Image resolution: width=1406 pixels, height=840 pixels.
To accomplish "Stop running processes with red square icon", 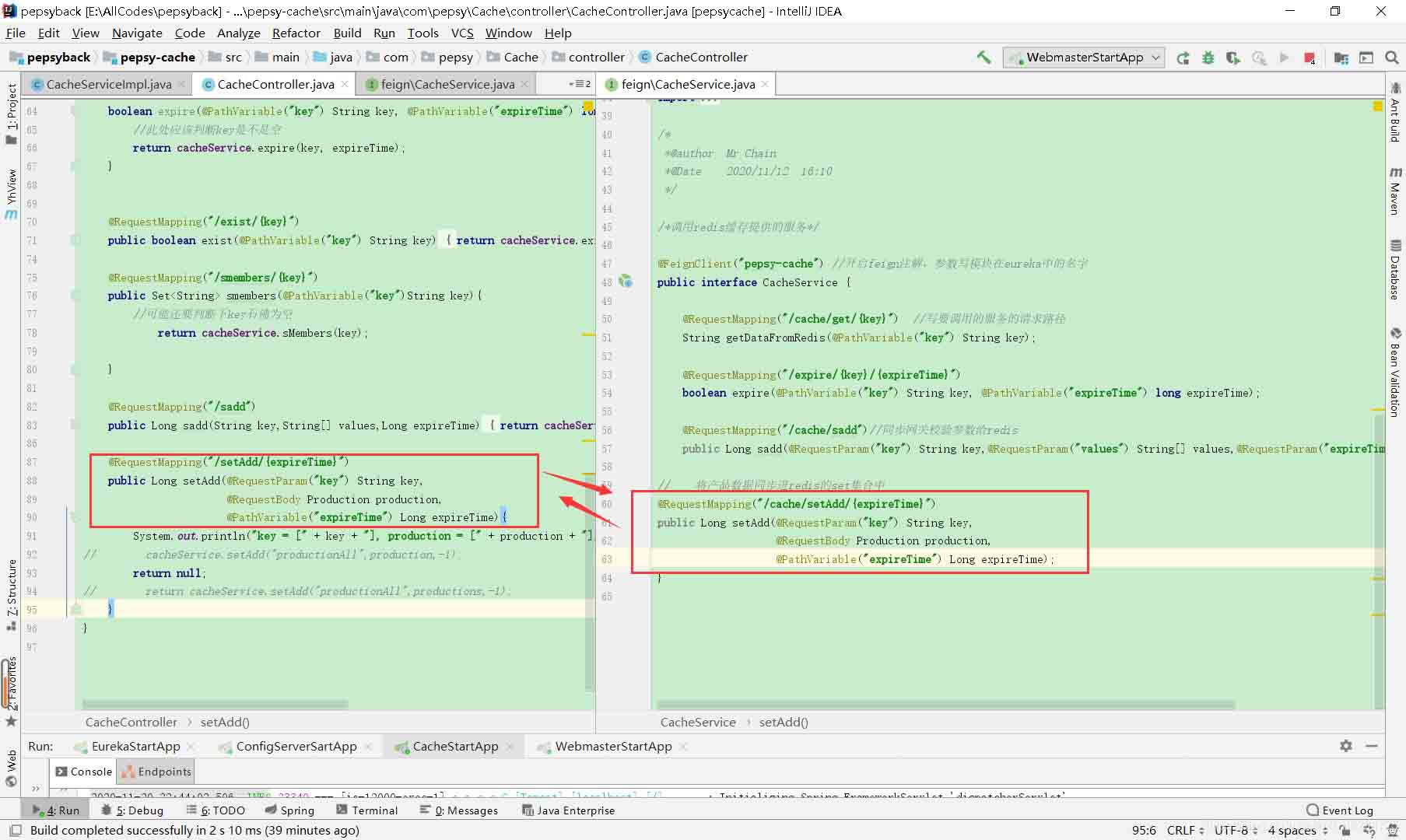I will pyautogui.click(x=1310, y=58).
